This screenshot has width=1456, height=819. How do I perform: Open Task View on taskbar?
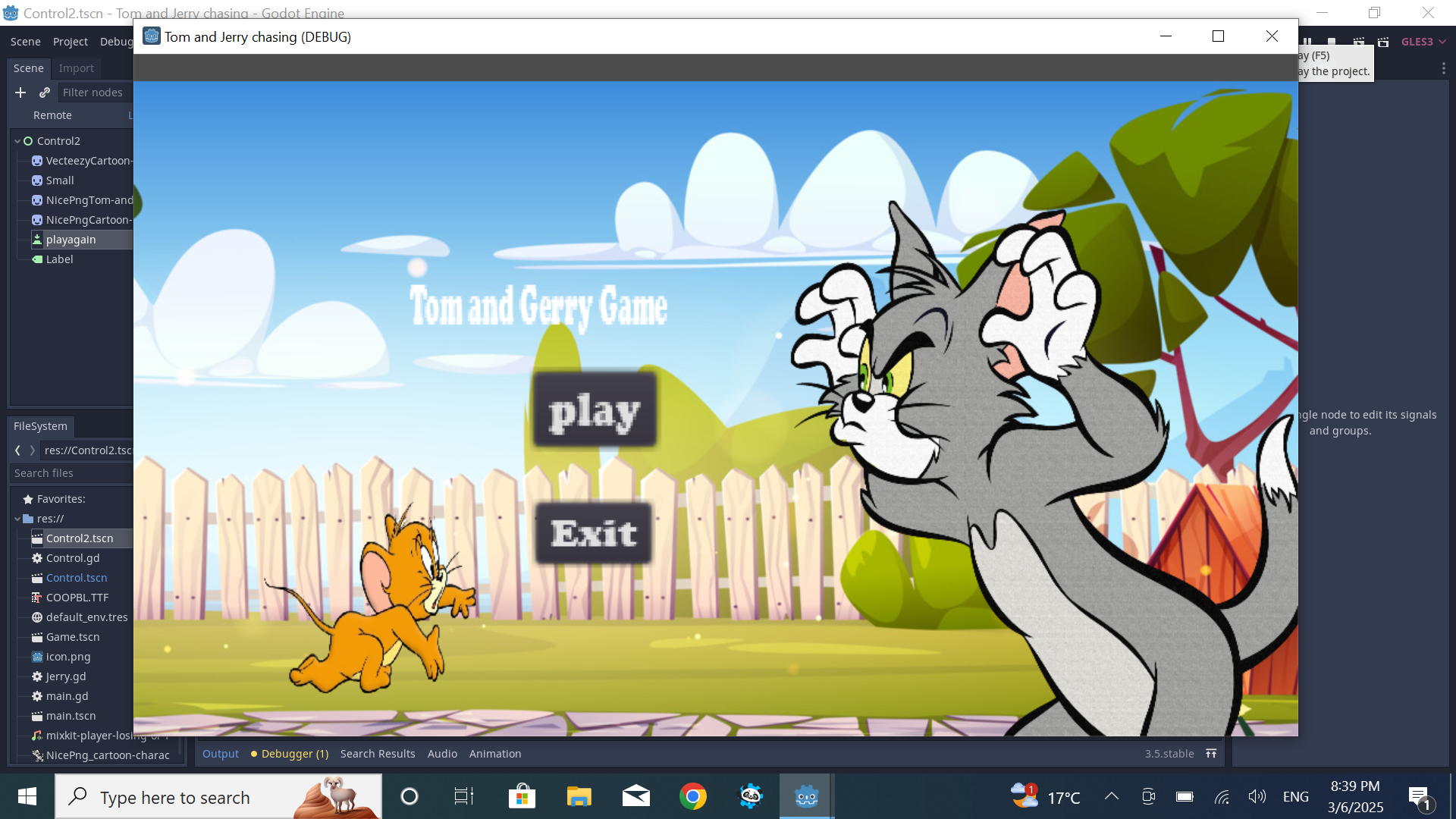[x=463, y=796]
